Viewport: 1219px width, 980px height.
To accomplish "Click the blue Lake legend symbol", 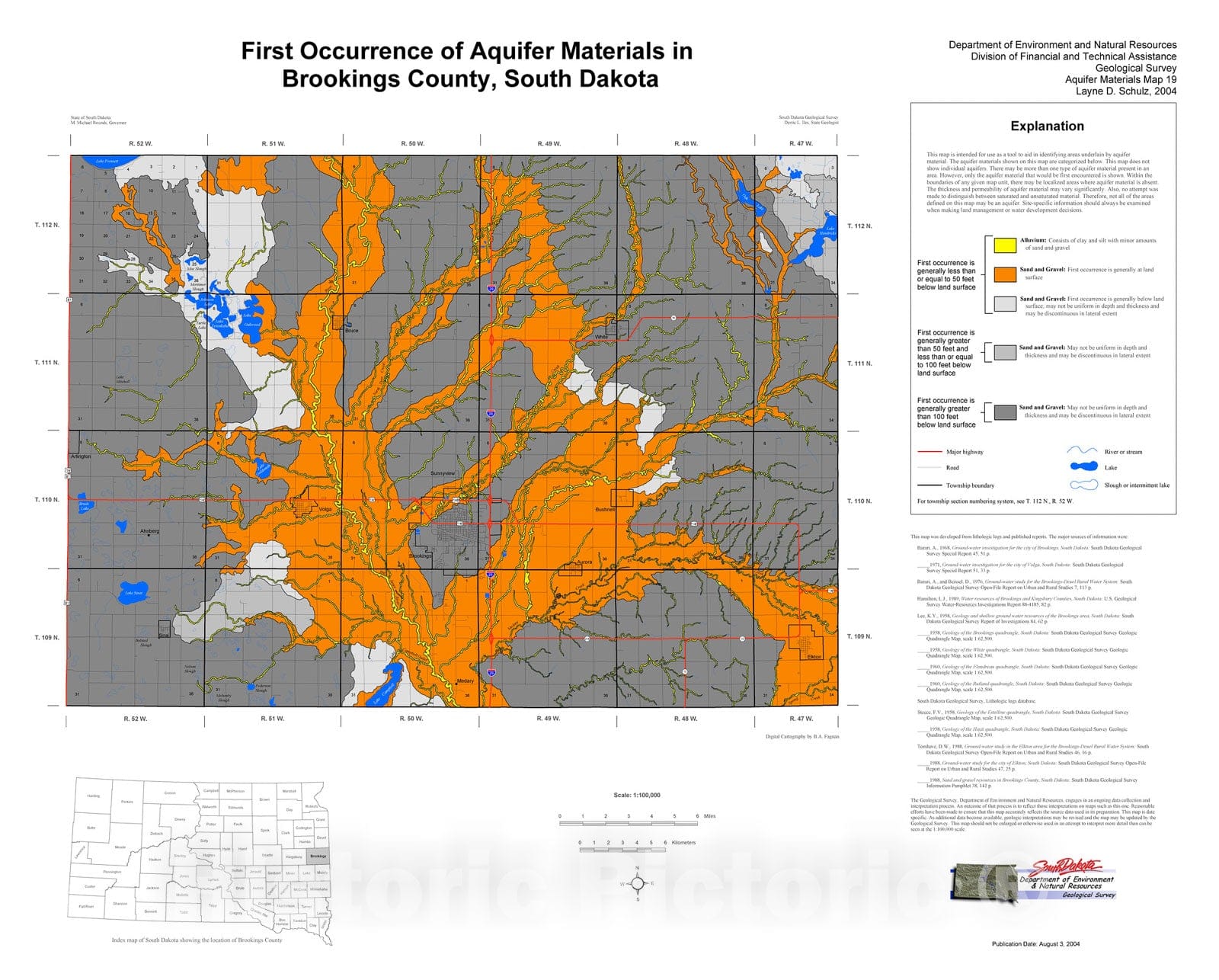I will 1083,467.
